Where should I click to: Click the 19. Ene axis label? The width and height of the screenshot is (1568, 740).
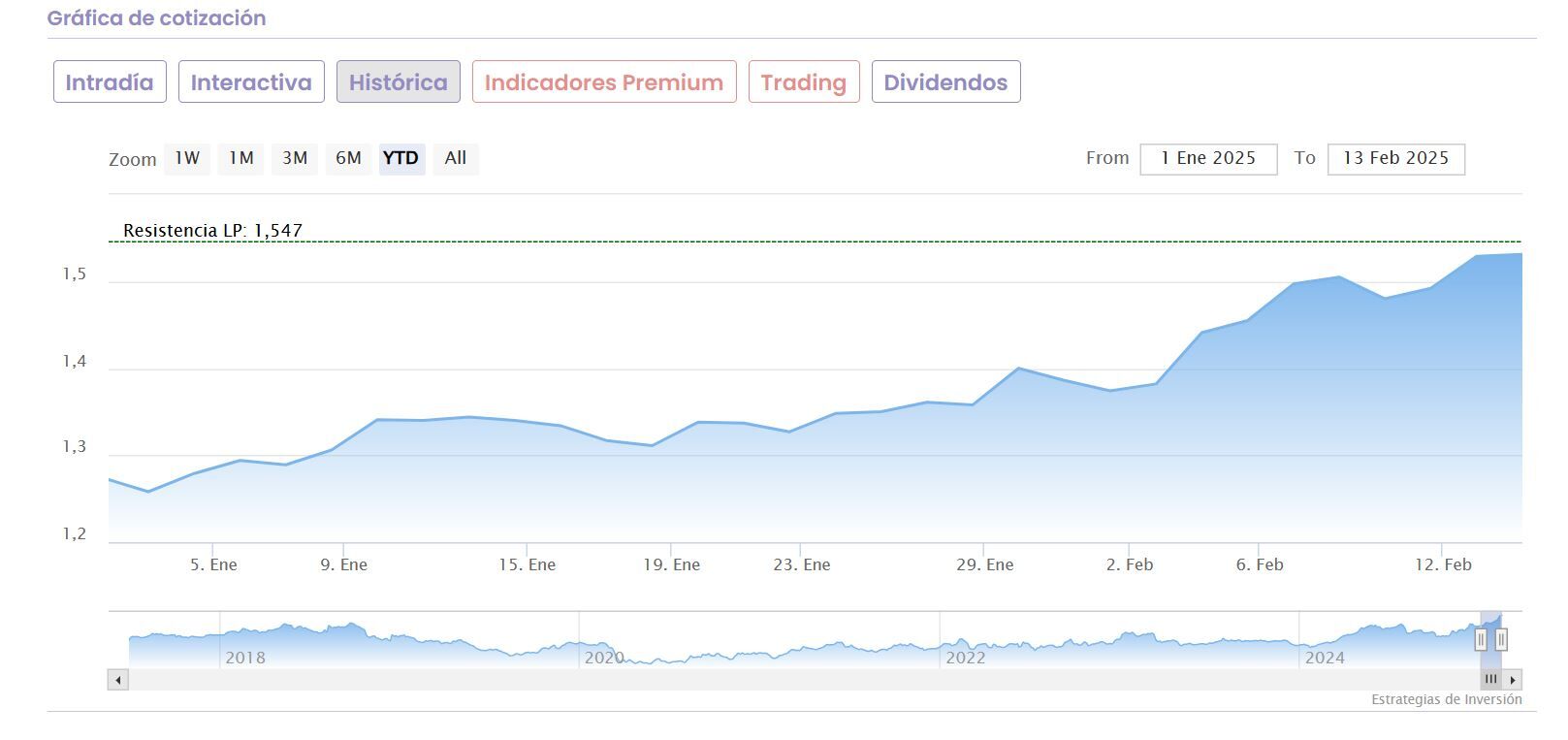pos(672,564)
